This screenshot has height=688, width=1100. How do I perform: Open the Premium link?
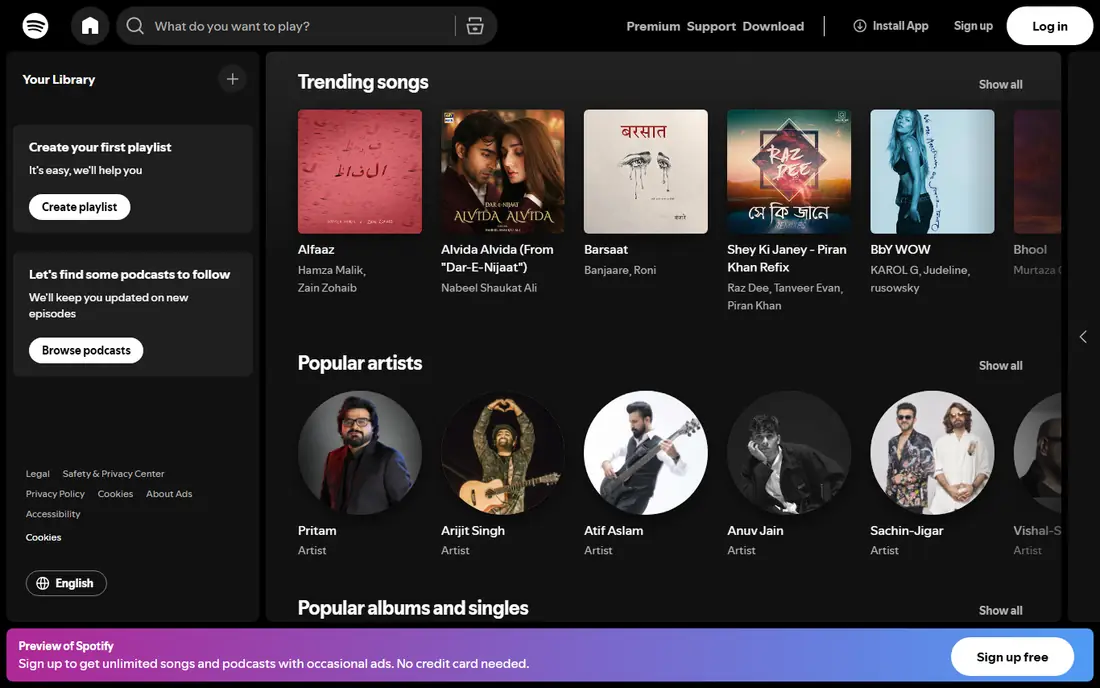pos(653,26)
